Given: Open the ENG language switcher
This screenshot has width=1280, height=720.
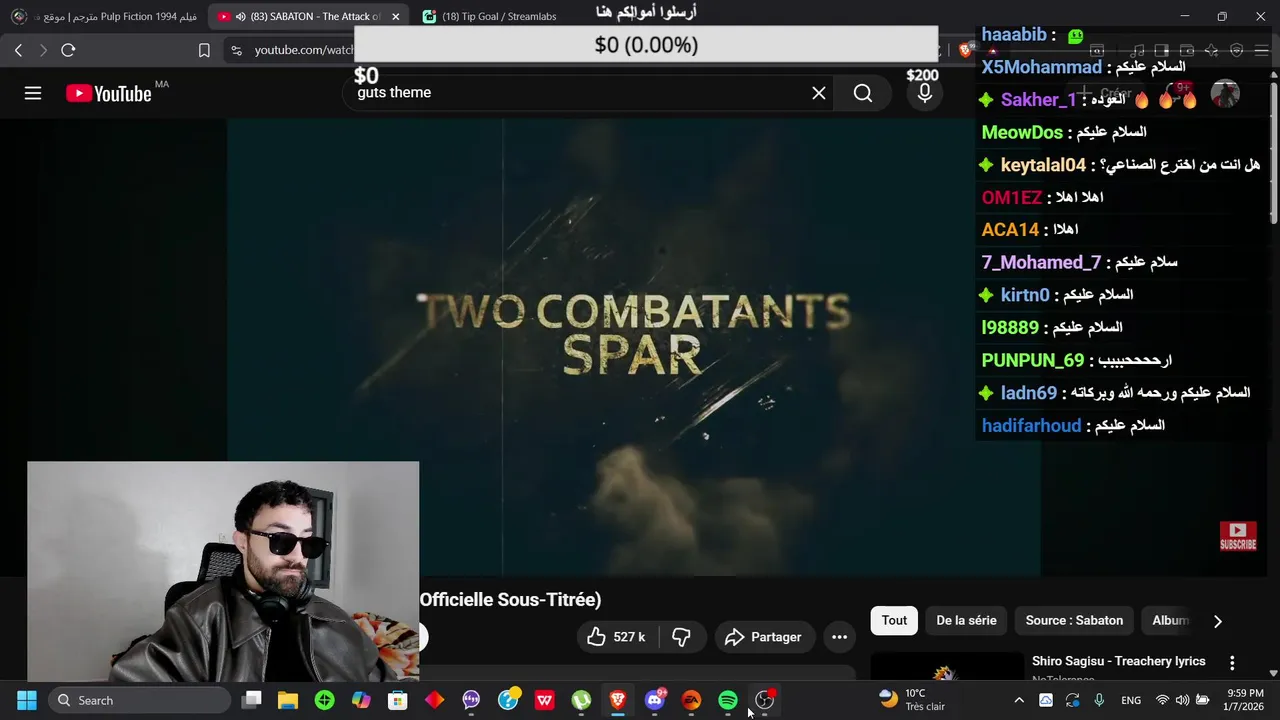Looking at the screenshot, I should tap(1131, 700).
